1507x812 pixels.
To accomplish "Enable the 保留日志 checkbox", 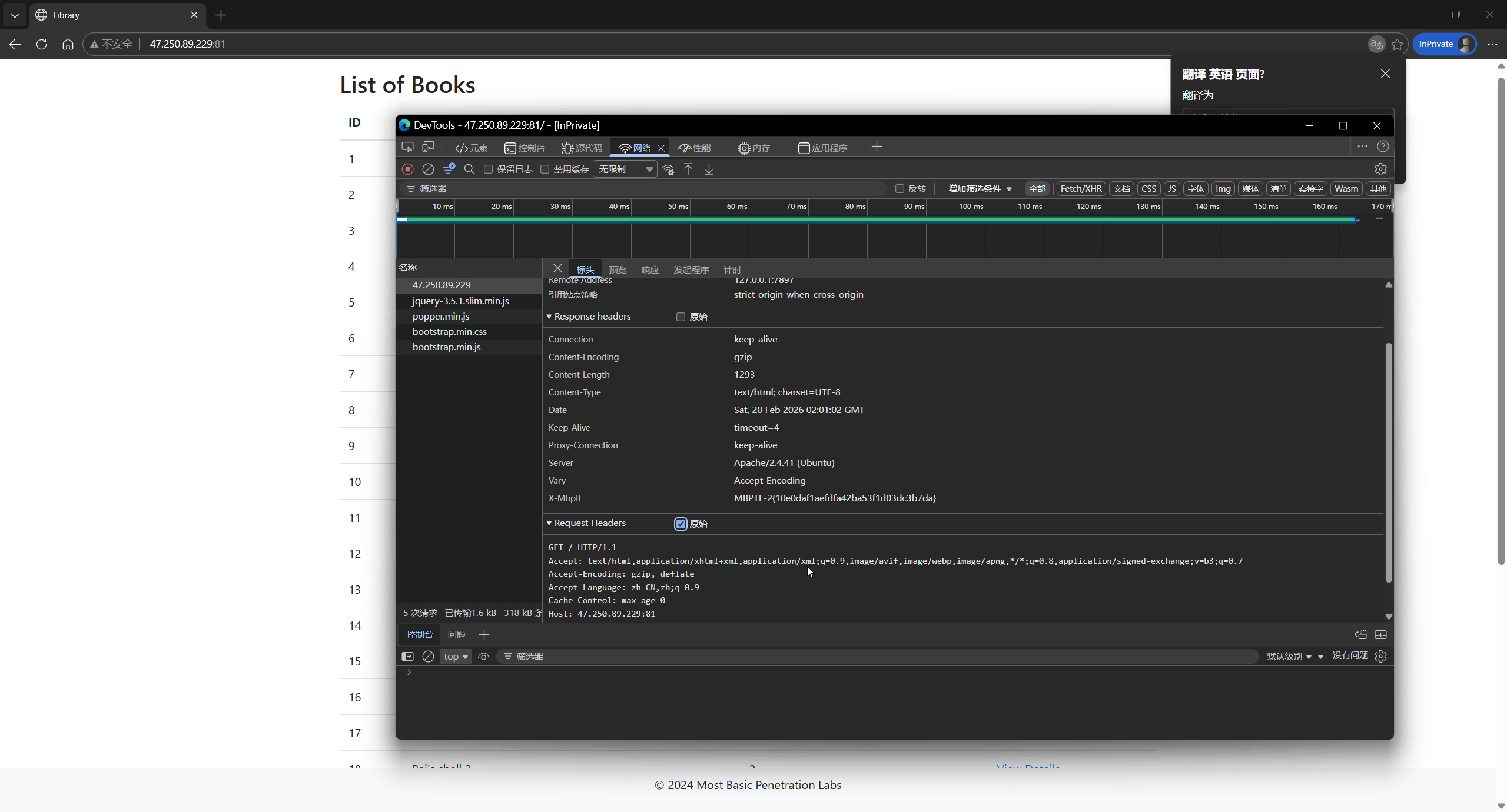I will [488, 169].
